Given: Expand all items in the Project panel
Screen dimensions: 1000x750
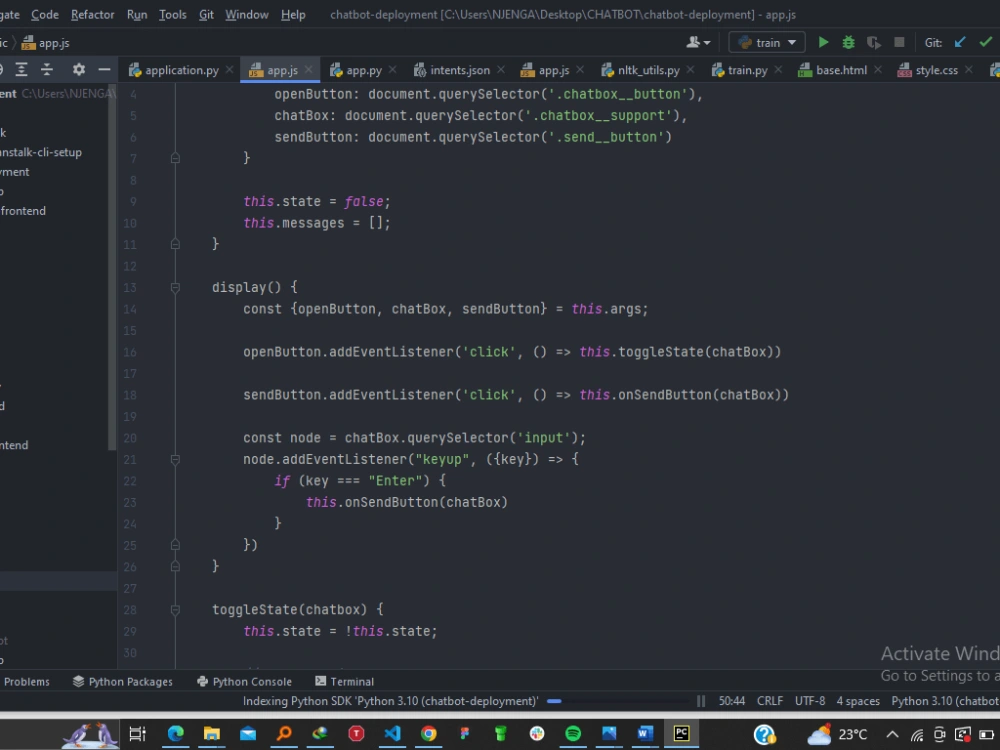Looking at the screenshot, I should (21, 70).
